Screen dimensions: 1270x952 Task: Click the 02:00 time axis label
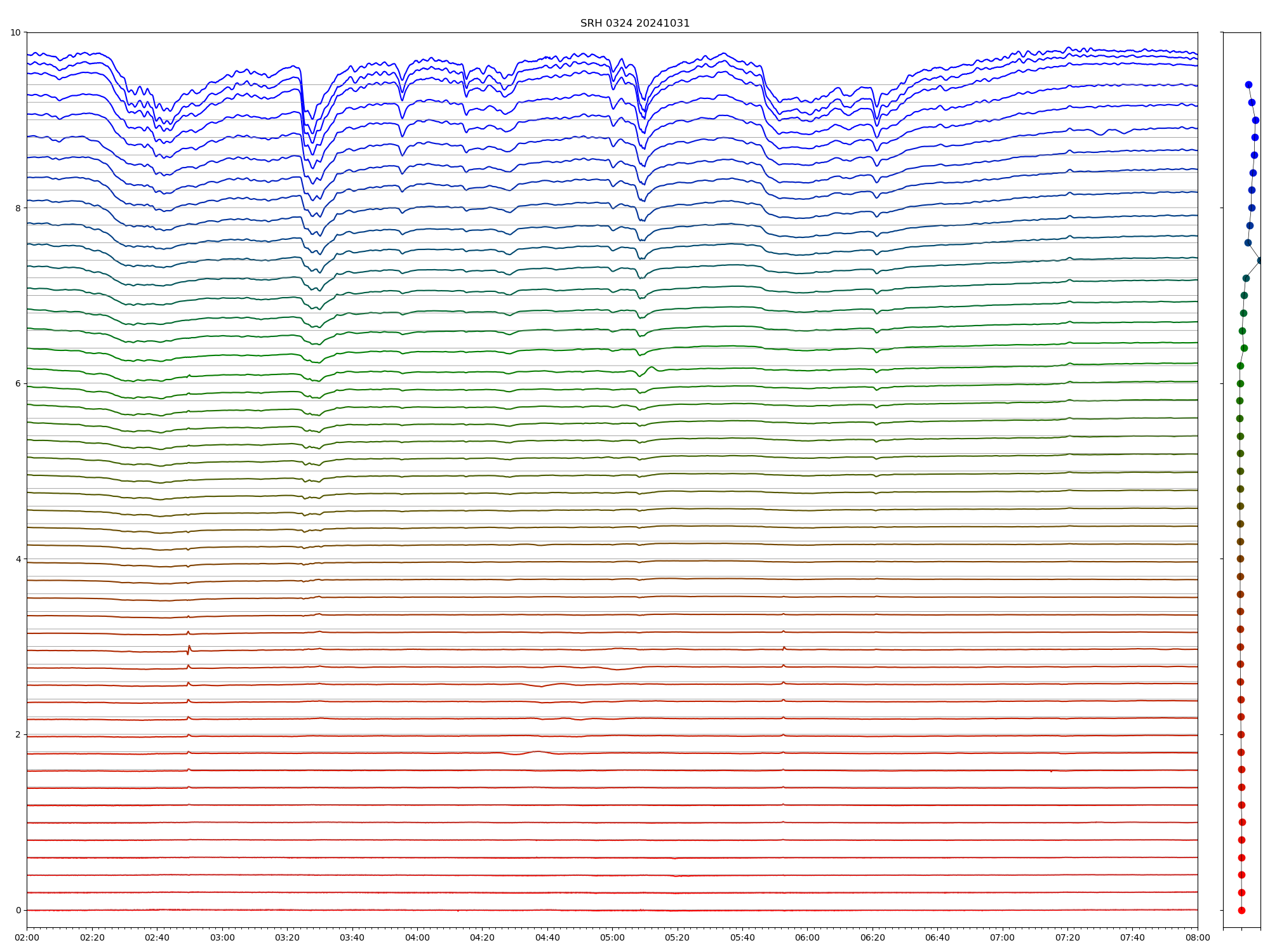(27, 937)
